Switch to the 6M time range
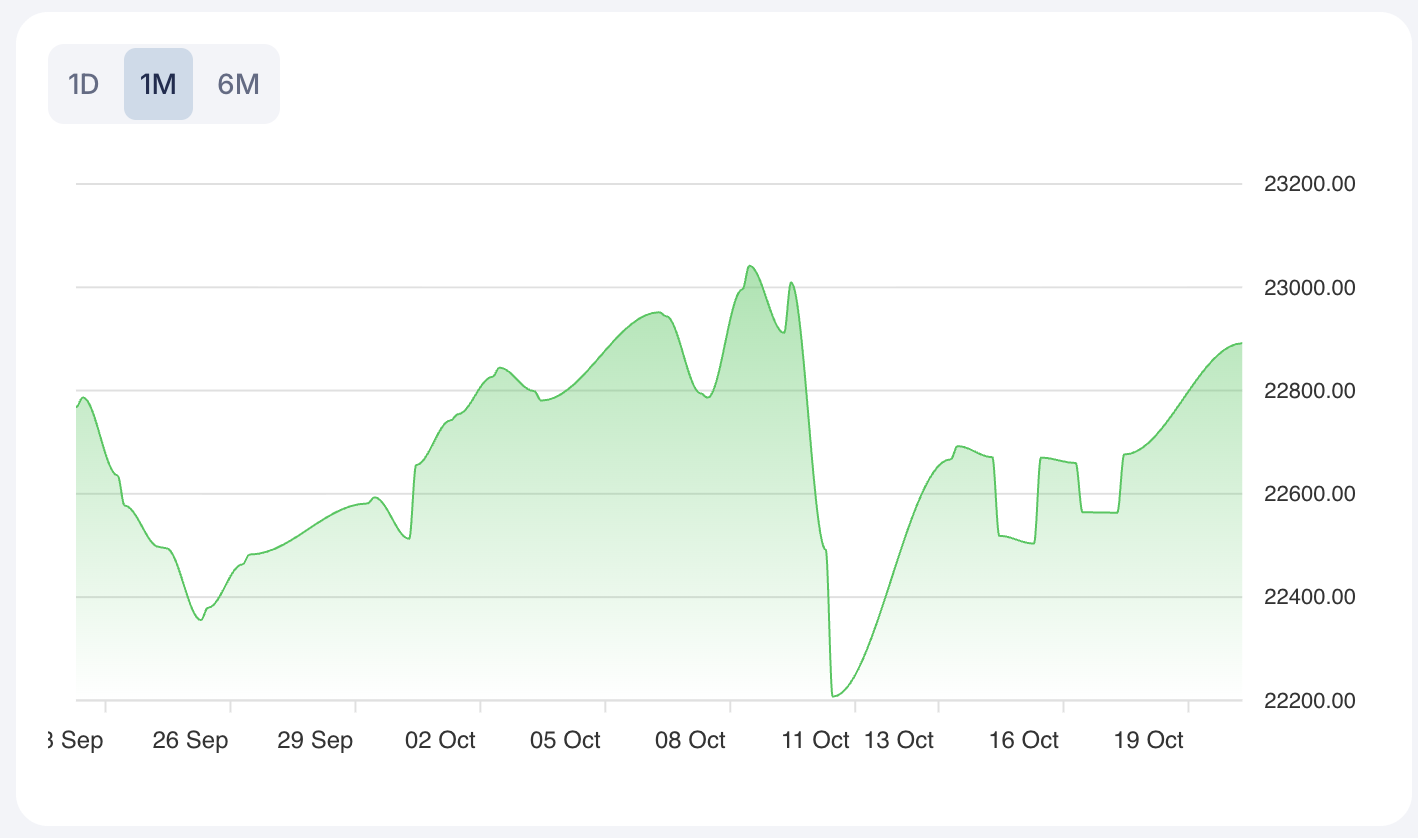This screenshot has height=838, width=1418. (238, 84)
